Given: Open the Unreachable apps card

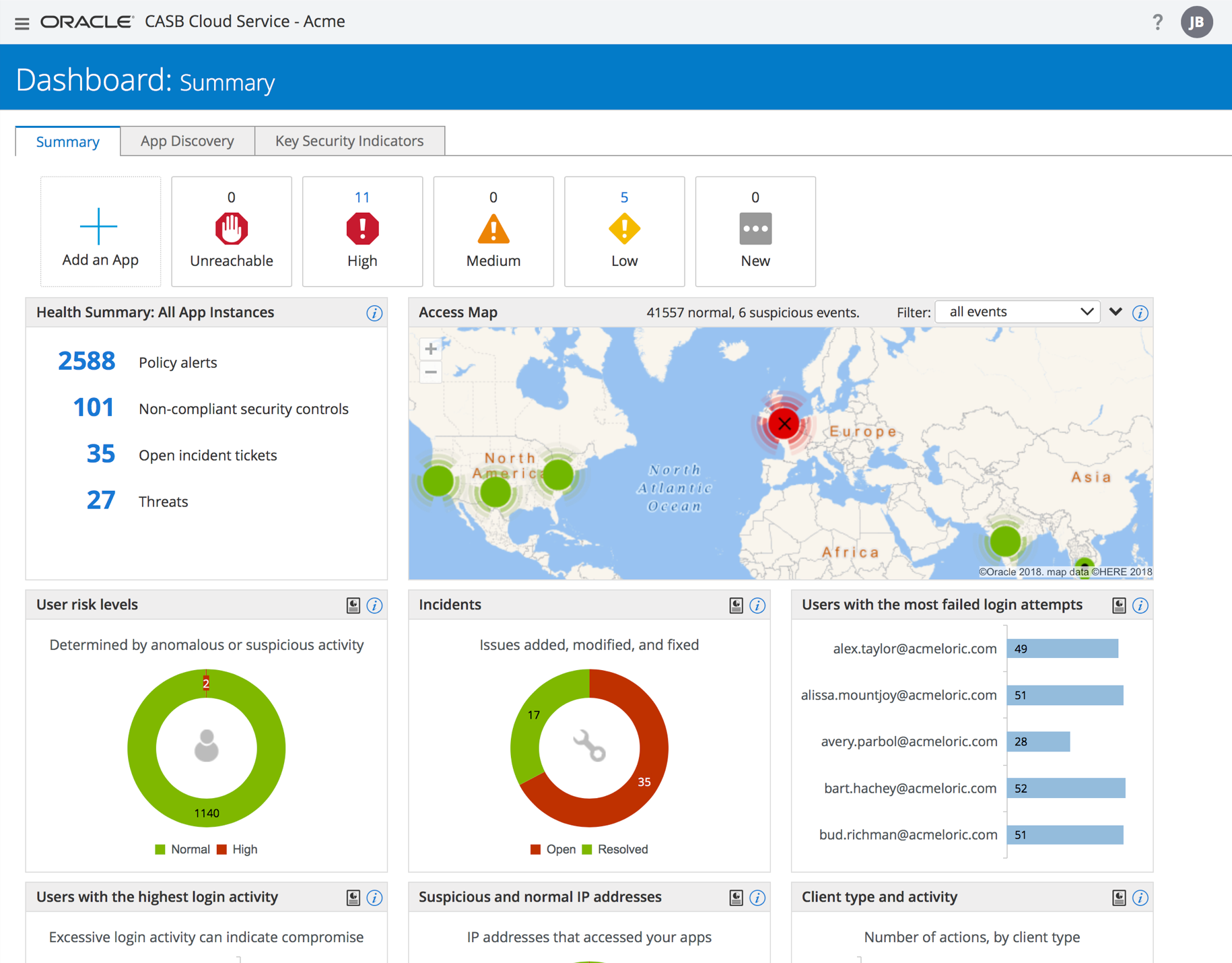Looking at the screenshot, I should (x=232, y=232).
